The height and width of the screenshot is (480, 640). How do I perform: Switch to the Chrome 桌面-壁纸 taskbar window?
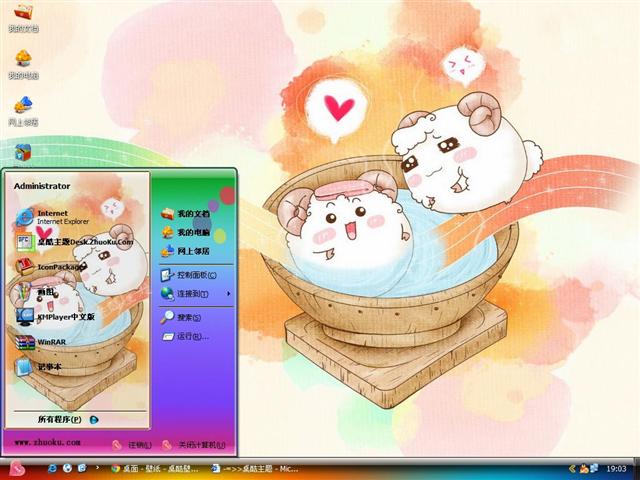(x=155, y=469)
